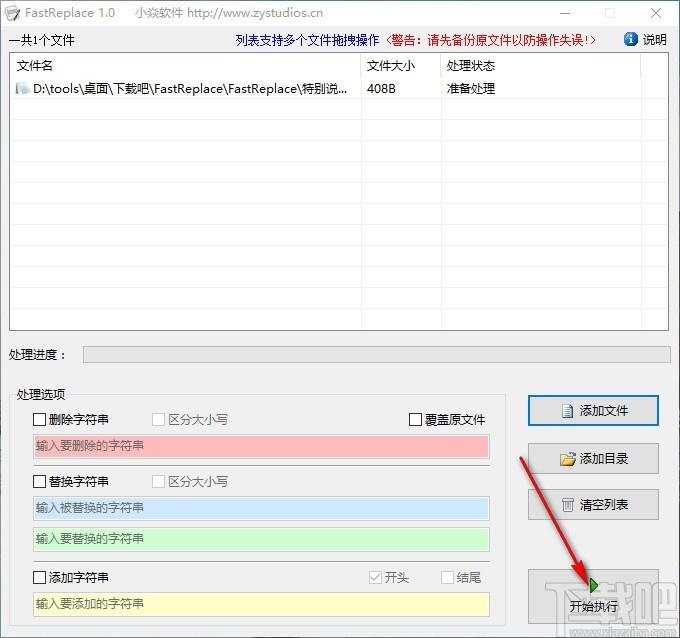Click the 添加目录 button
This screenshot has width=680, height=638.
(593, 458)
